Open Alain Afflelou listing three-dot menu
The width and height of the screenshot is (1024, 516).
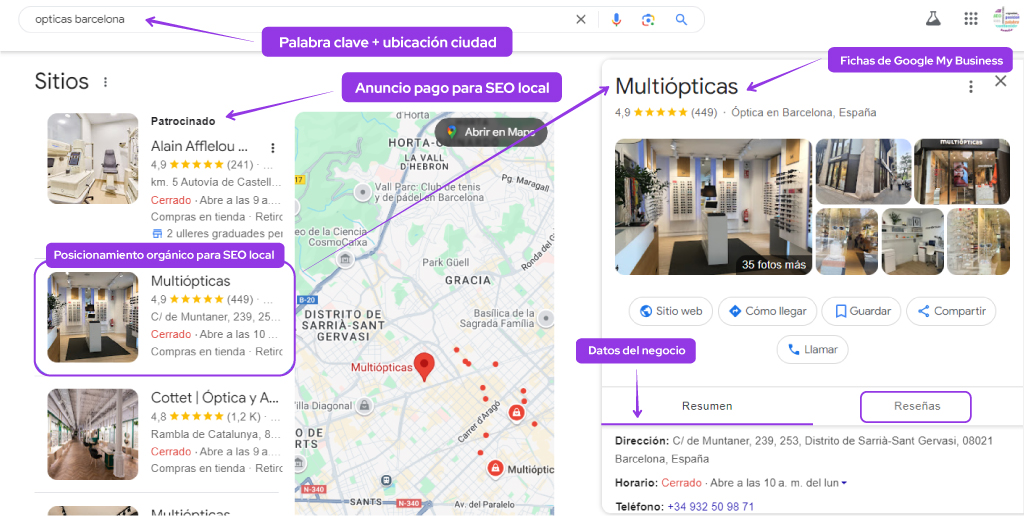(273, 148)
